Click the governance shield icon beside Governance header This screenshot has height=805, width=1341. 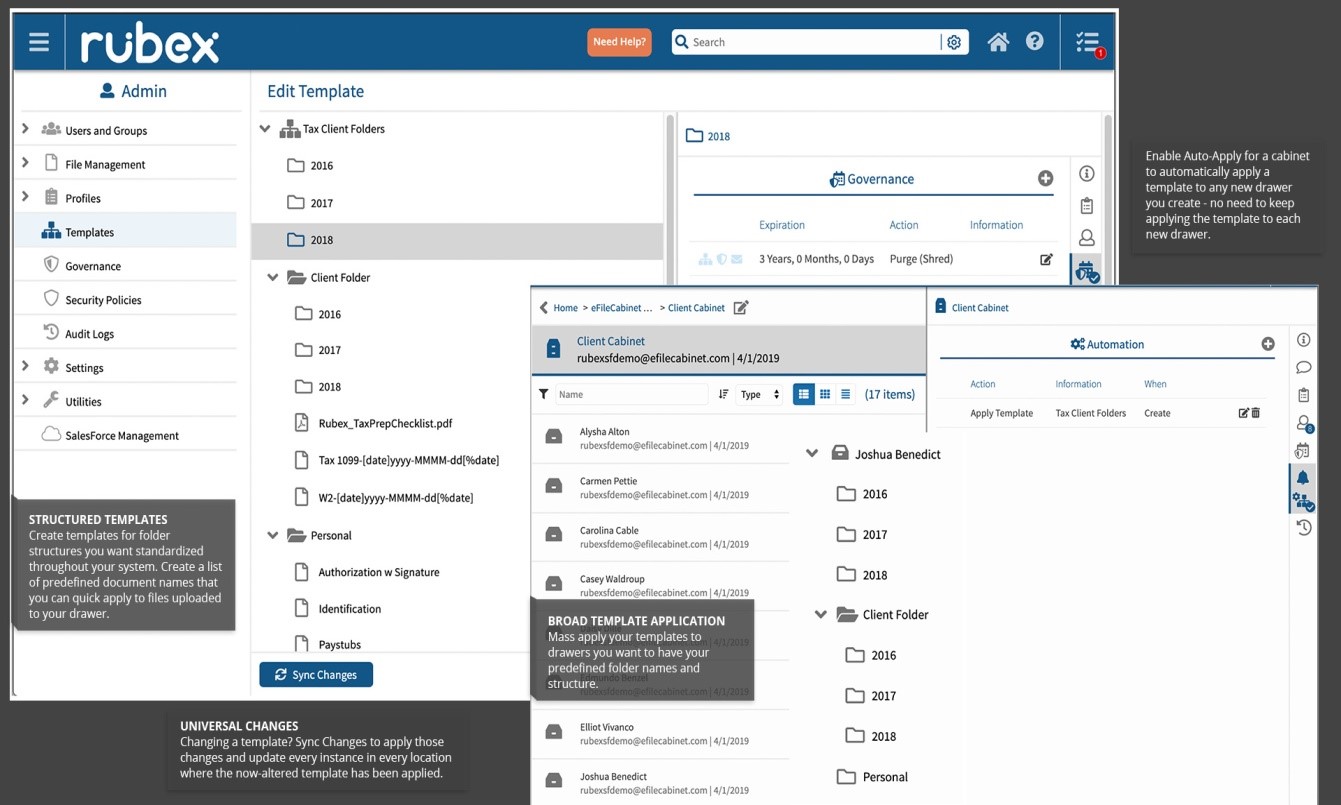[x=836, y=178]
